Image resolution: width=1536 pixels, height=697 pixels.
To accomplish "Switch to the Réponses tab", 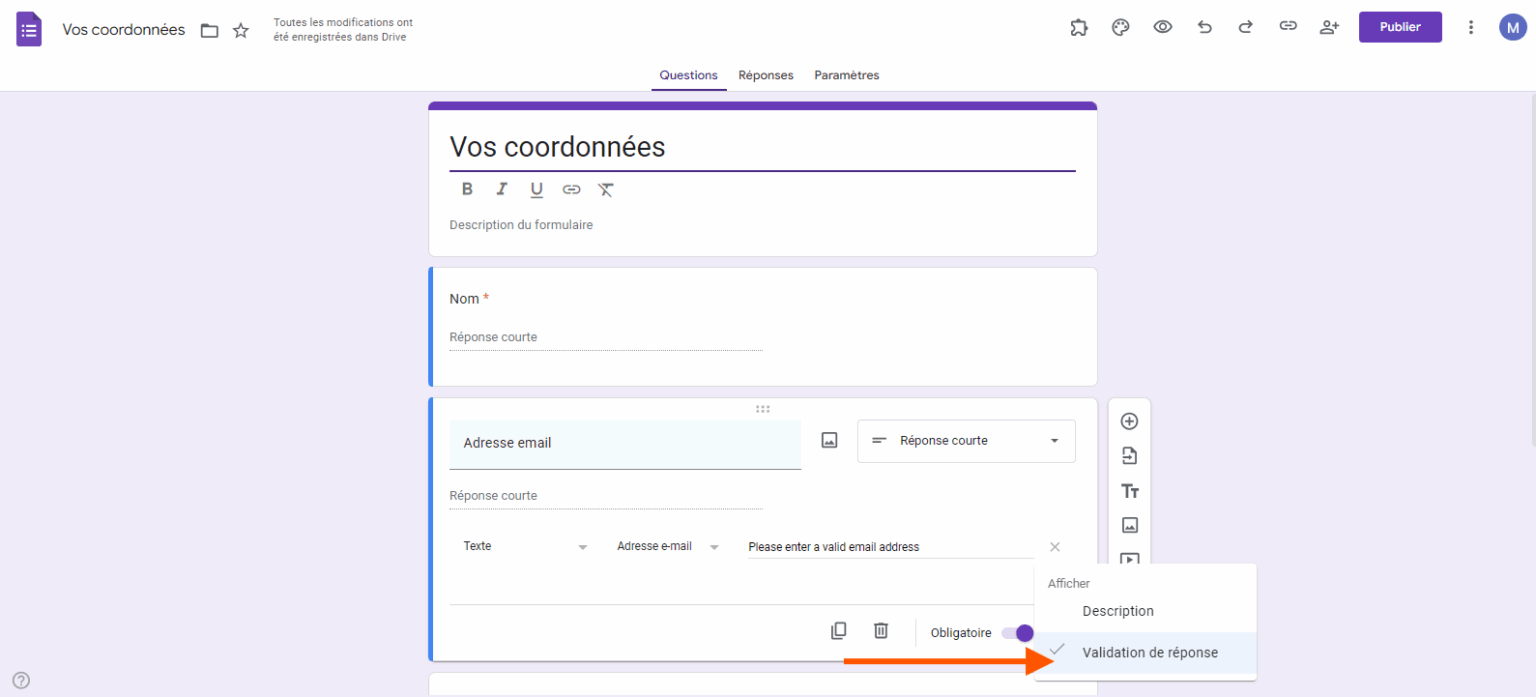I will [766, 75].
